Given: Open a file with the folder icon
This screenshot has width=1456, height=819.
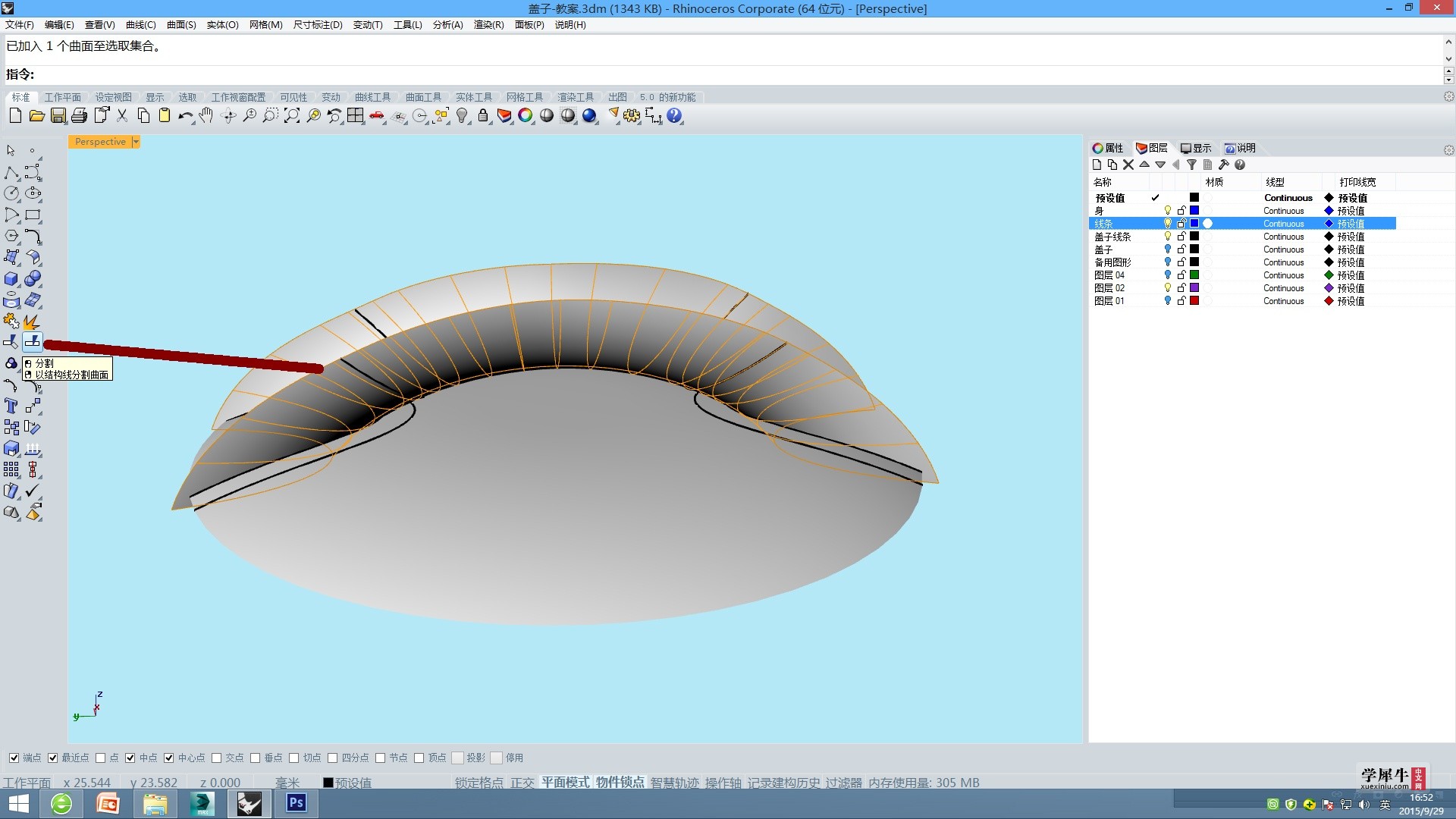Looking at the screenshot, I should pyautogui.click(x=36, y=115).
